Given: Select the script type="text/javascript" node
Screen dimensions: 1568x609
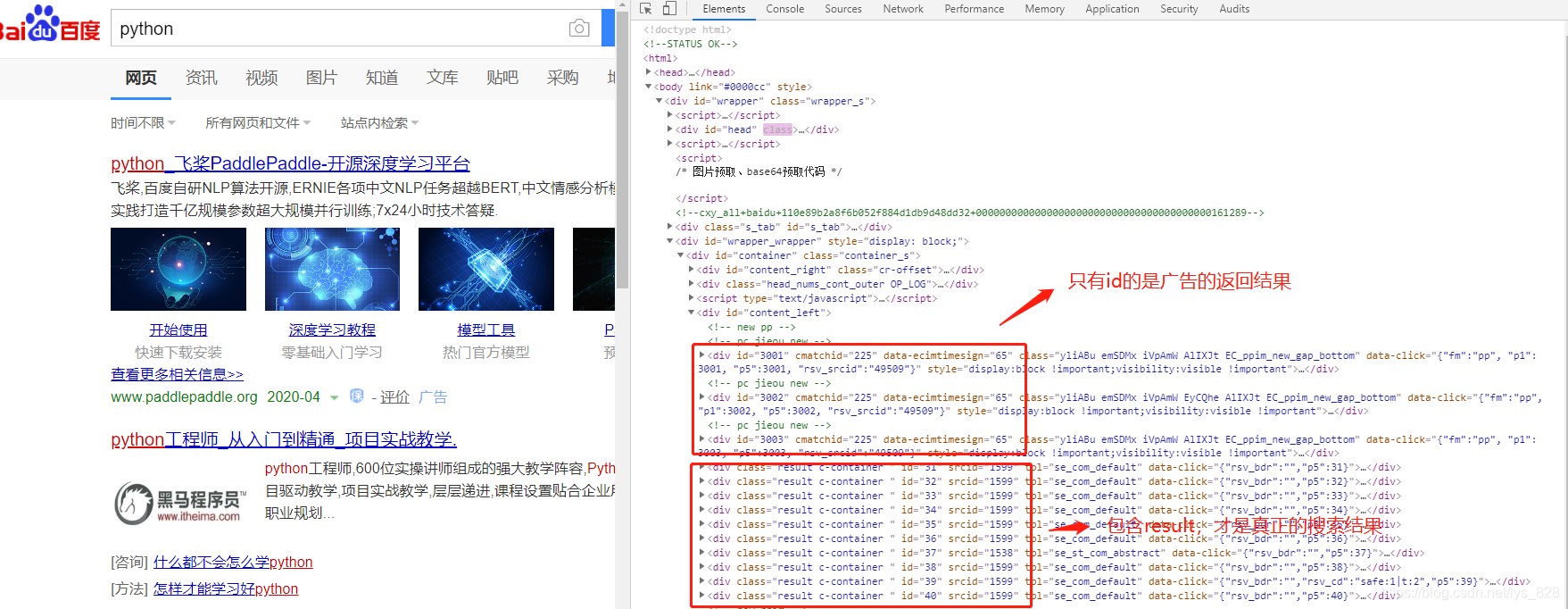Looking at the screenshot, I should [x=817, y=298].
